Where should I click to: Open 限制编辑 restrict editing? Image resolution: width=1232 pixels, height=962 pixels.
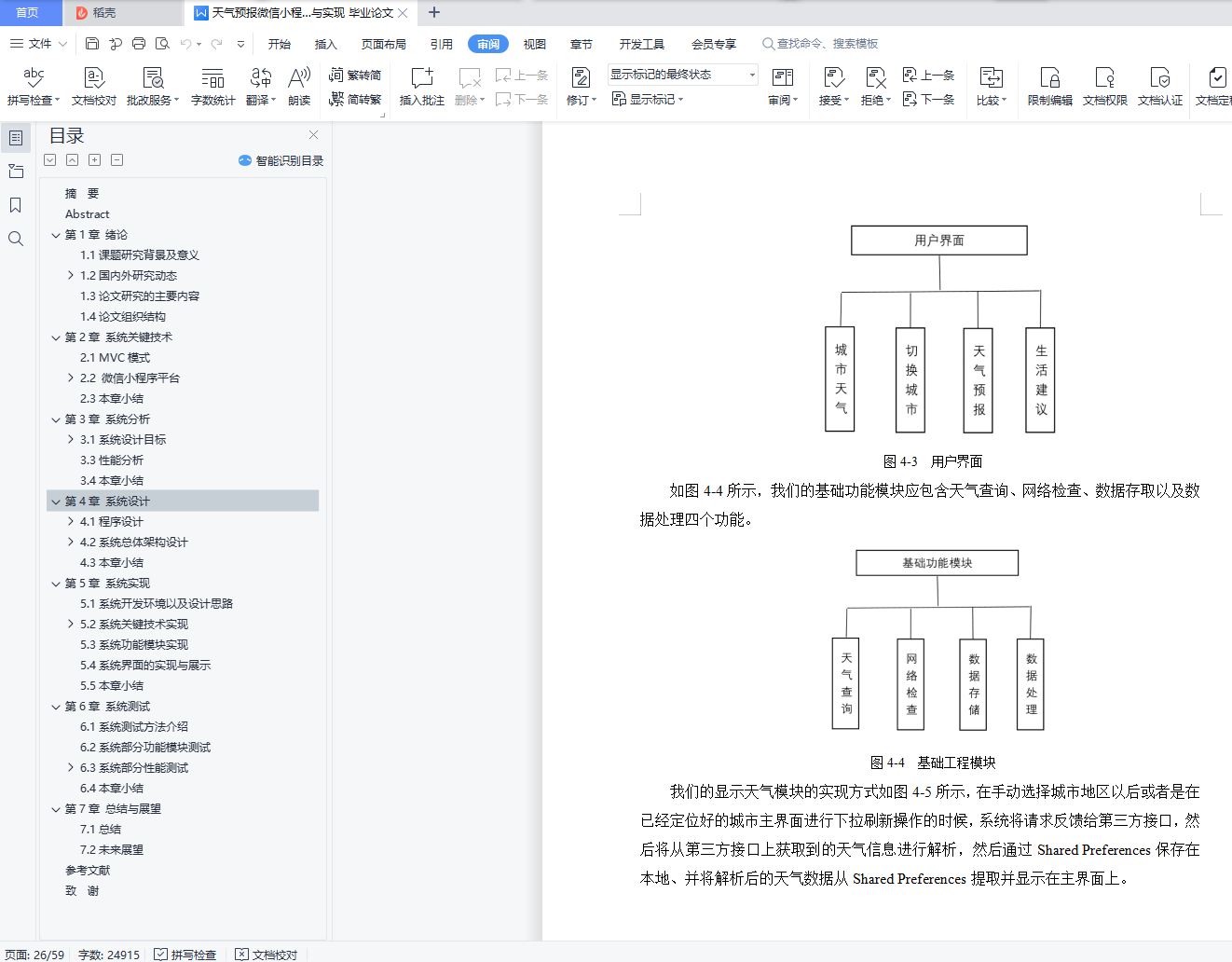pyautogui.click(x=1050, y=86)
